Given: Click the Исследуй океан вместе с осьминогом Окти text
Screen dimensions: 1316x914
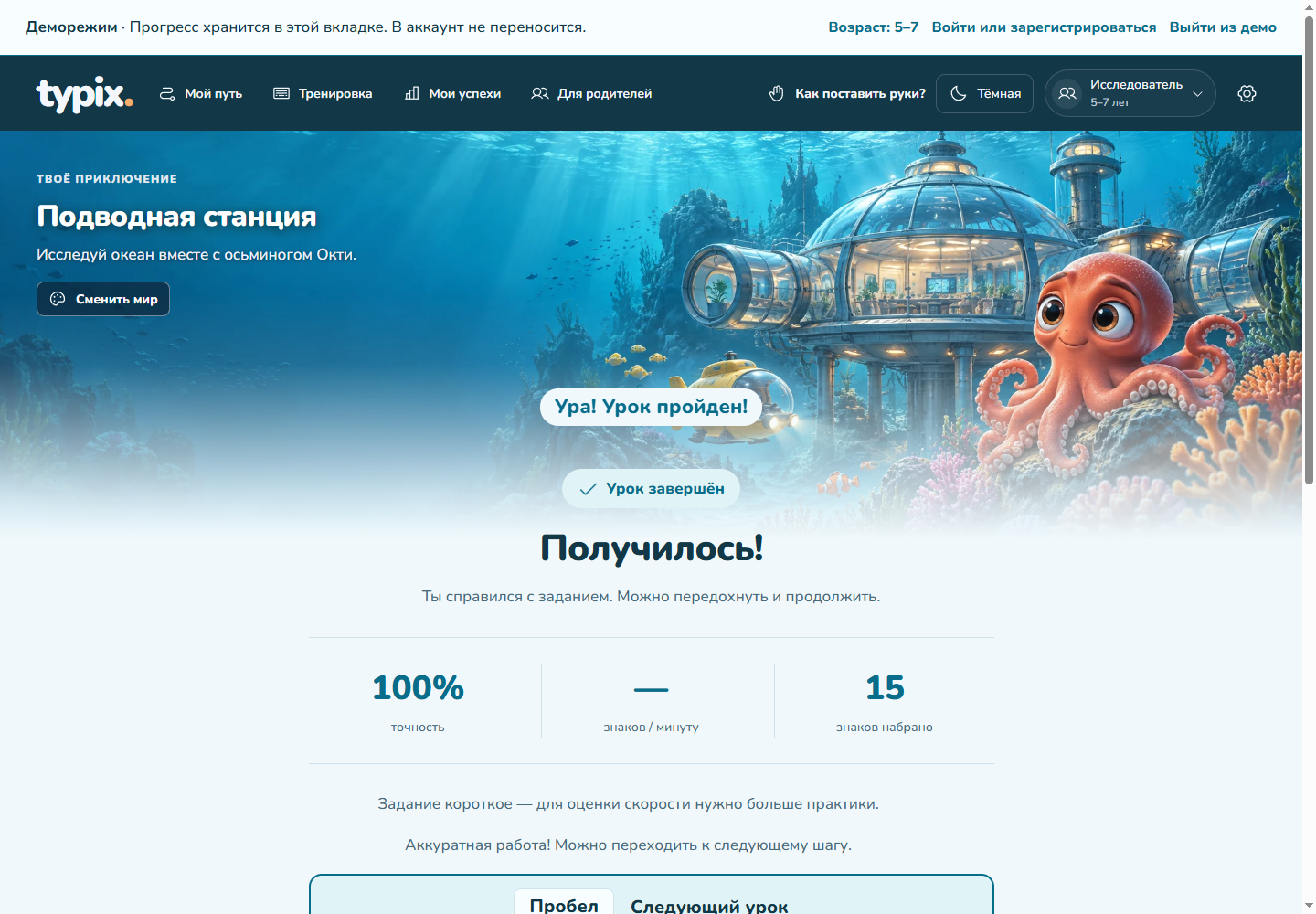Looking at the screenshot, I should (x=196, y=255).
